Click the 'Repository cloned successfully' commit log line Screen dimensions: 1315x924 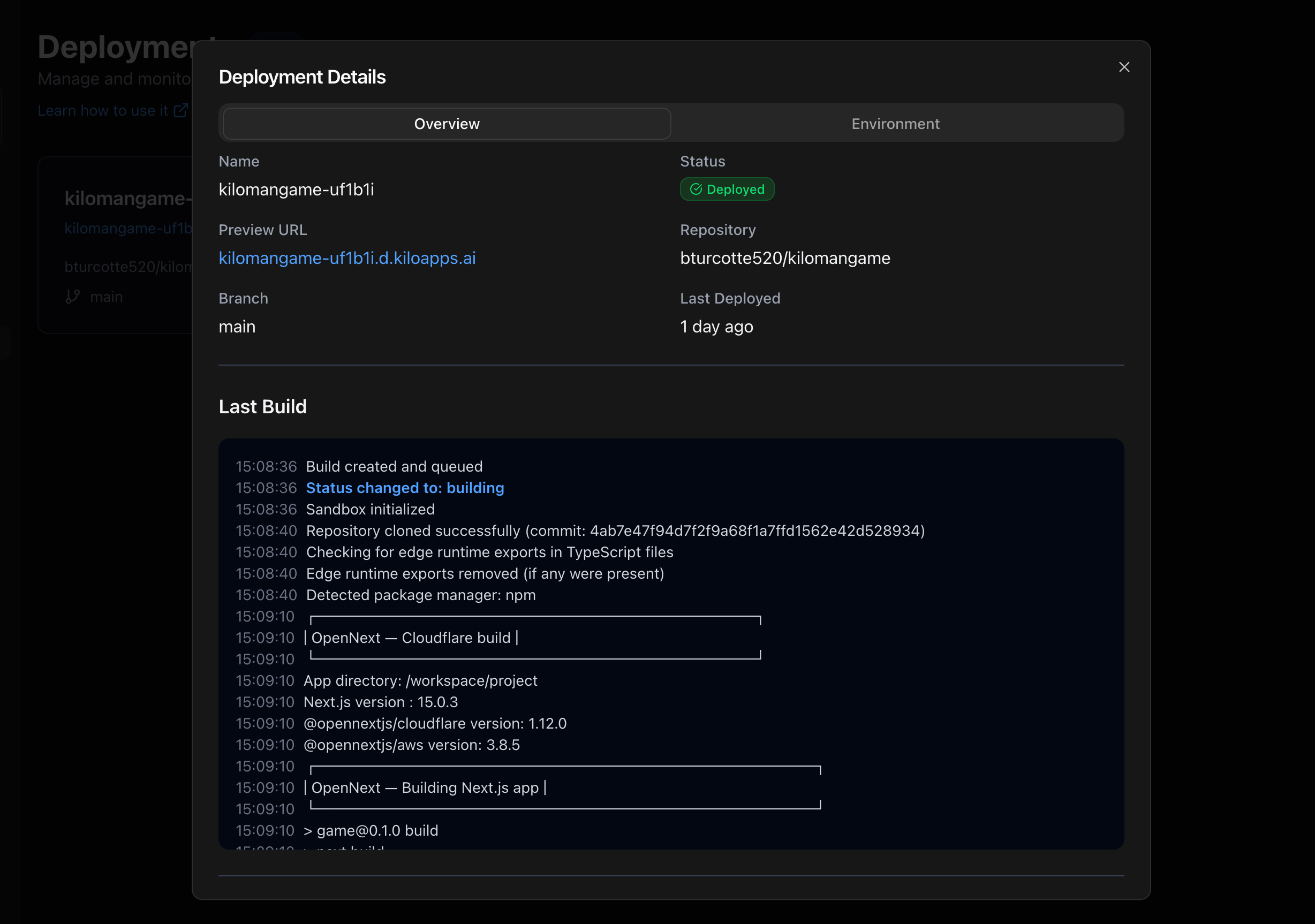[x=615, y=531]
